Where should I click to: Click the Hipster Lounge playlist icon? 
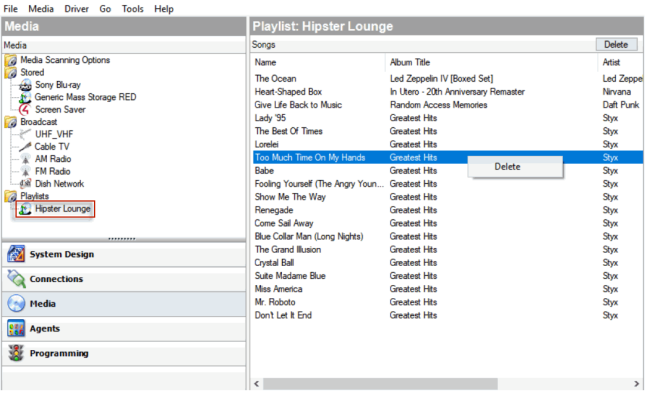point(25,209)
